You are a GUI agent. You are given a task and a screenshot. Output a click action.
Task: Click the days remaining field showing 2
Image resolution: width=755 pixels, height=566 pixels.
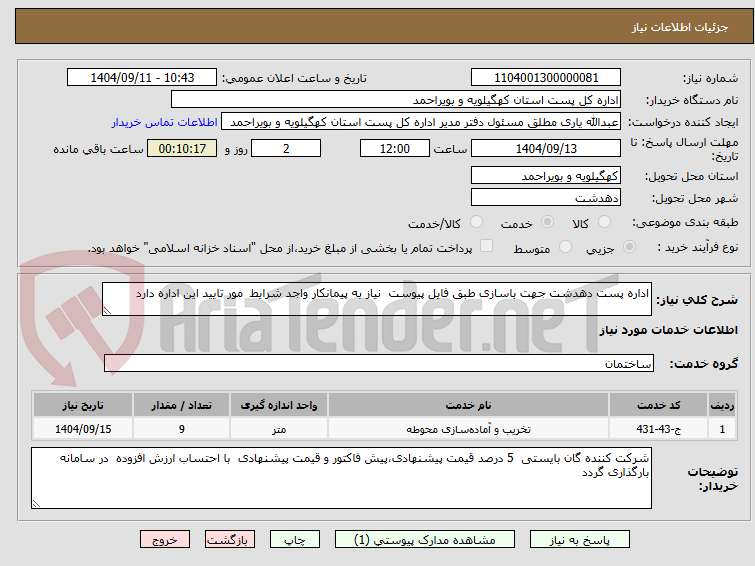(x=286, y=148)
